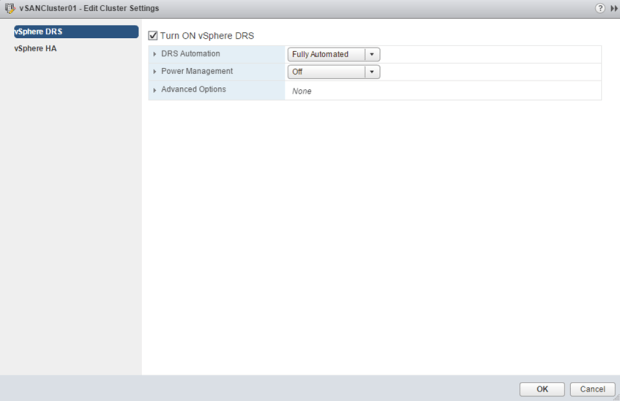Click the double-arrow icon at top right
Screen dimensions: 620x401
(x=613, y=8)
